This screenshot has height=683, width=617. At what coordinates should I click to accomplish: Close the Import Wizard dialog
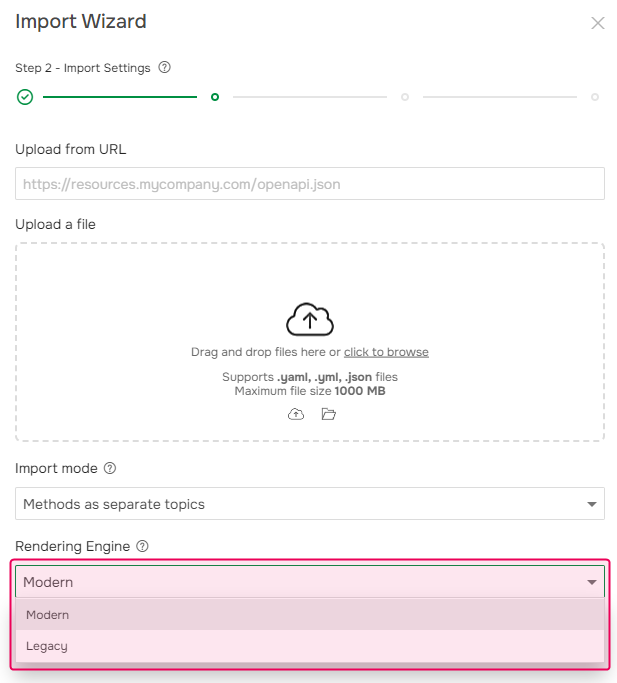tap(598, 23)
